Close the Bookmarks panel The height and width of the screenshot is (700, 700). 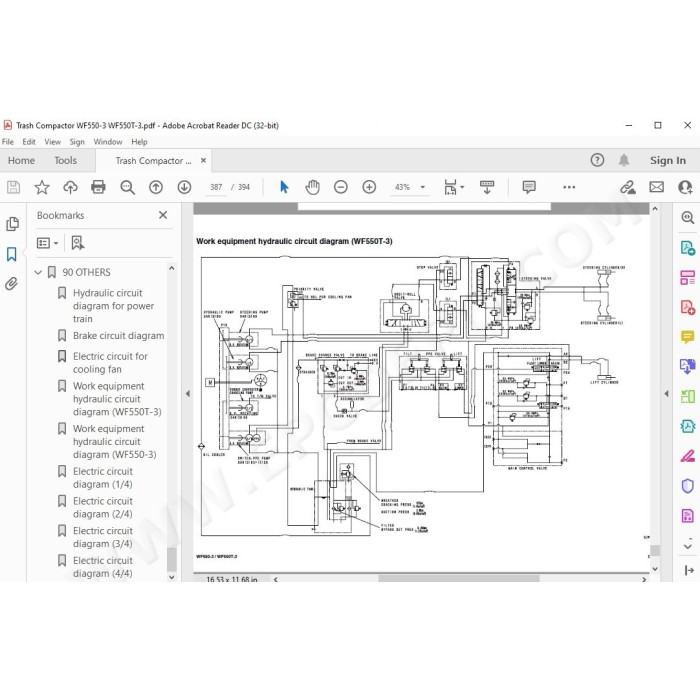point(163,215)
